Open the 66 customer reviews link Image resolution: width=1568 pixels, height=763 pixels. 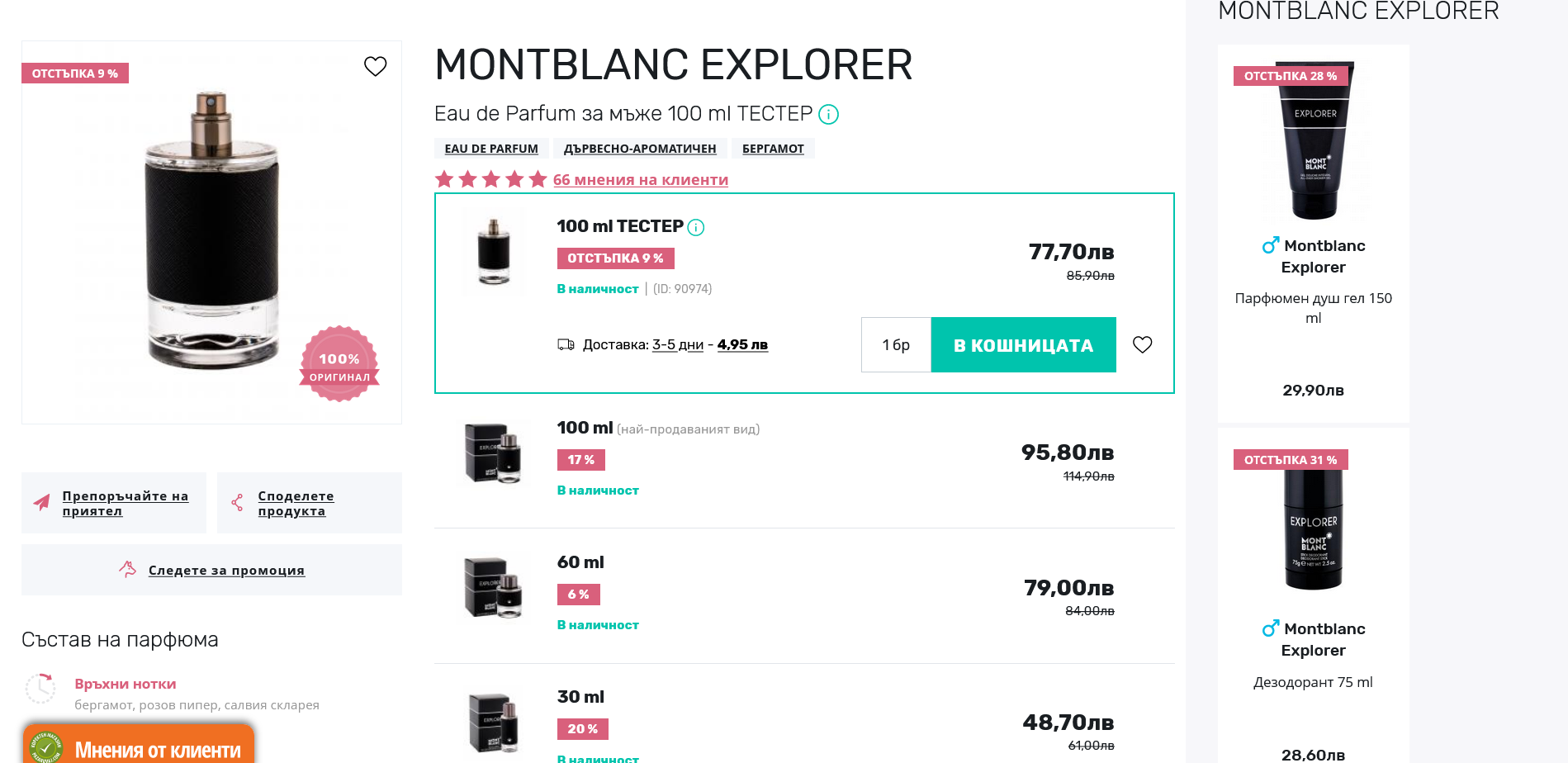point(640,180)
